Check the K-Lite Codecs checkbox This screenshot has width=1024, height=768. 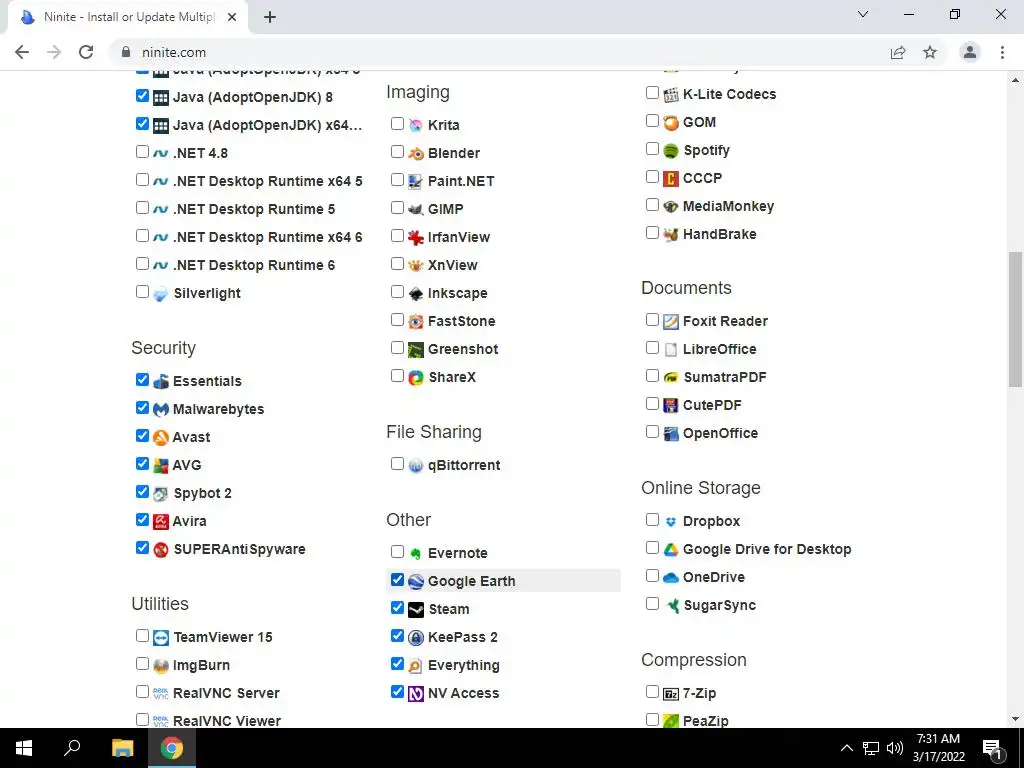pyautogui.click(x=652, y=93)
